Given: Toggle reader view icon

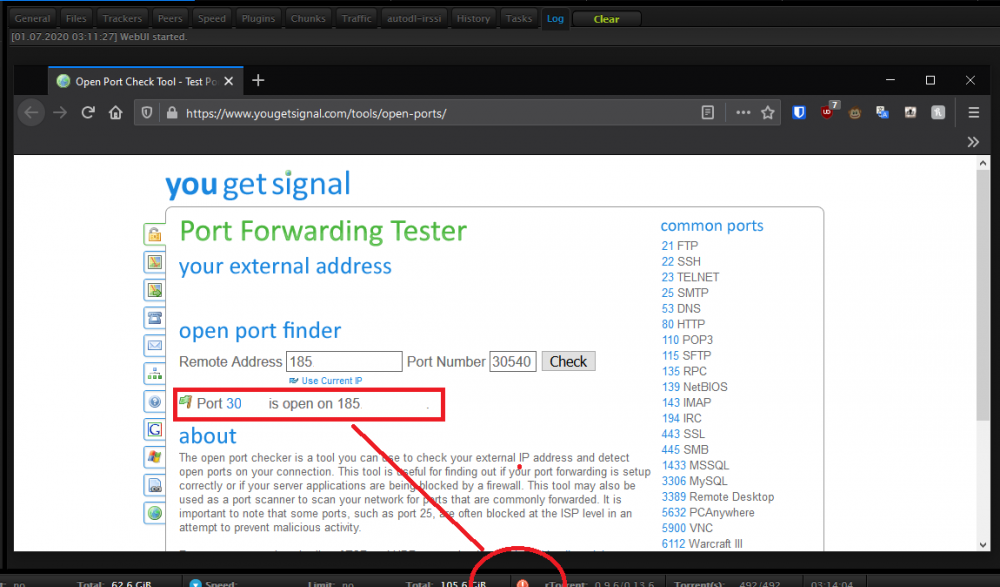Looking at the screenshot, I should point(707,113).
